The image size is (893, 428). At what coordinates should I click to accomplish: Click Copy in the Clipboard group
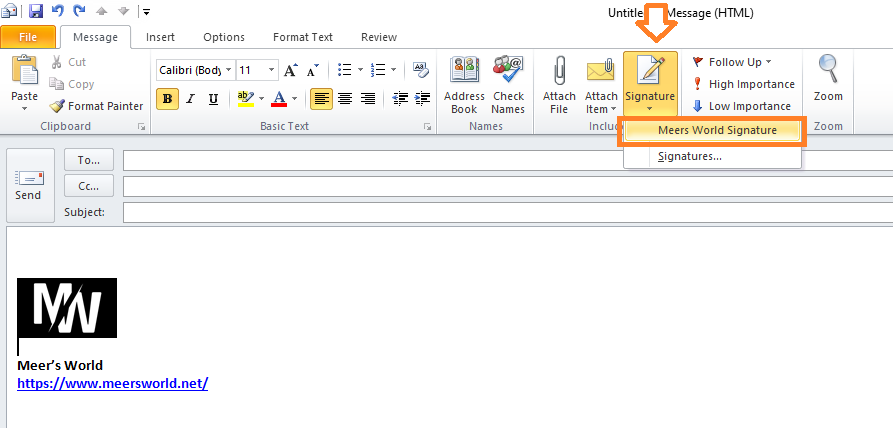(x=72, y=84)
